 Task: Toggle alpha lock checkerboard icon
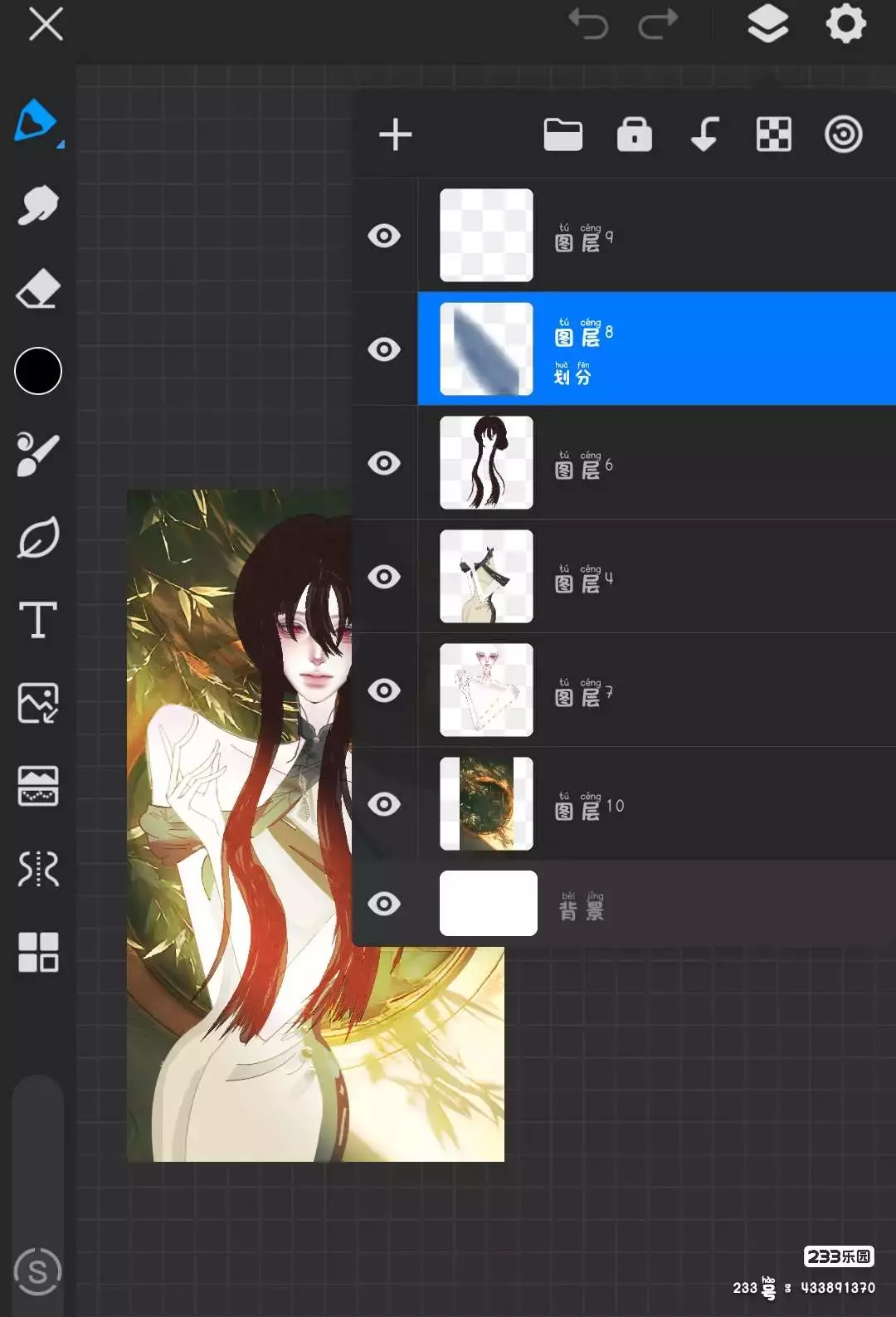click(774, 134)
